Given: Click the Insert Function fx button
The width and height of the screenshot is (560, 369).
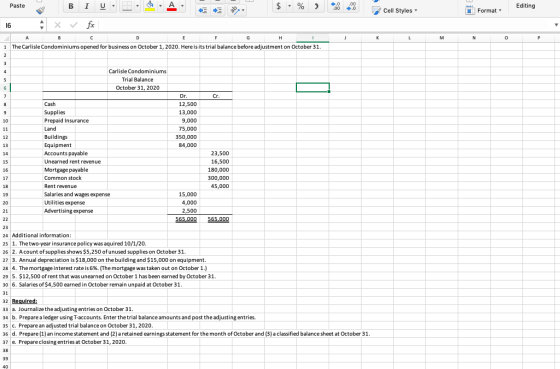Looking at the screenshot, I should coord(91,25).
